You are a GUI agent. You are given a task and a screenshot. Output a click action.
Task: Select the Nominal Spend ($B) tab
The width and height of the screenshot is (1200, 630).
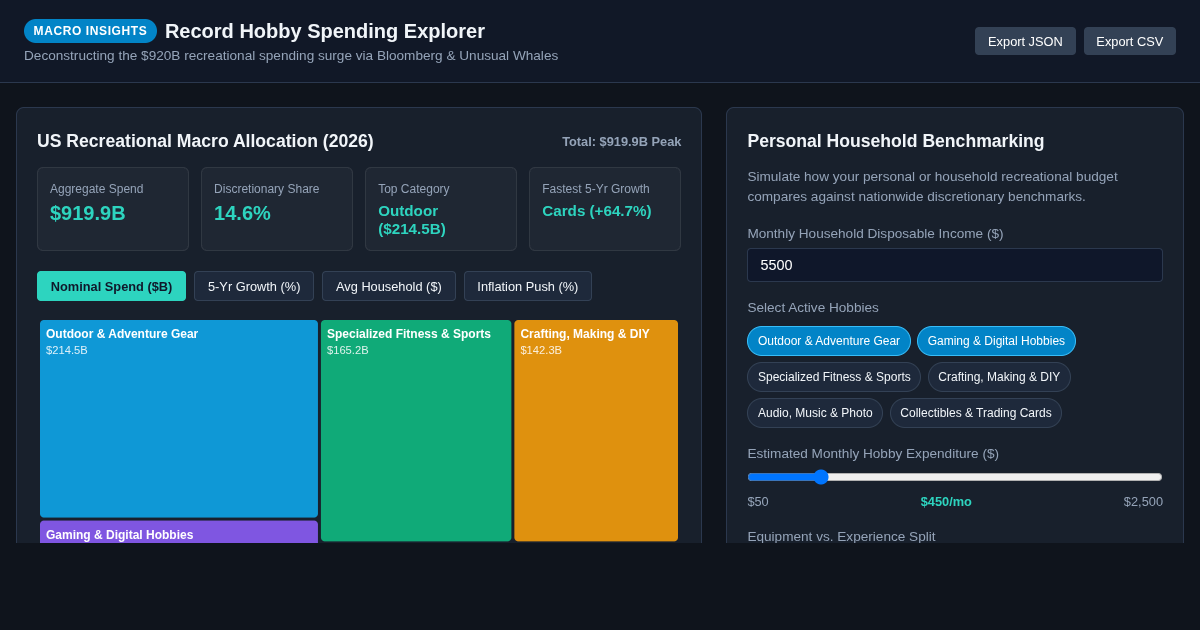pos(111,286)
